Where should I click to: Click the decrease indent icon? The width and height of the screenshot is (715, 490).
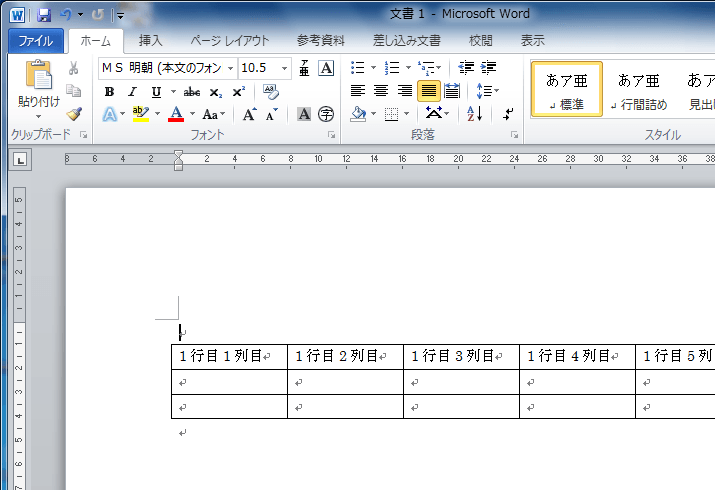tap(466, 68)
